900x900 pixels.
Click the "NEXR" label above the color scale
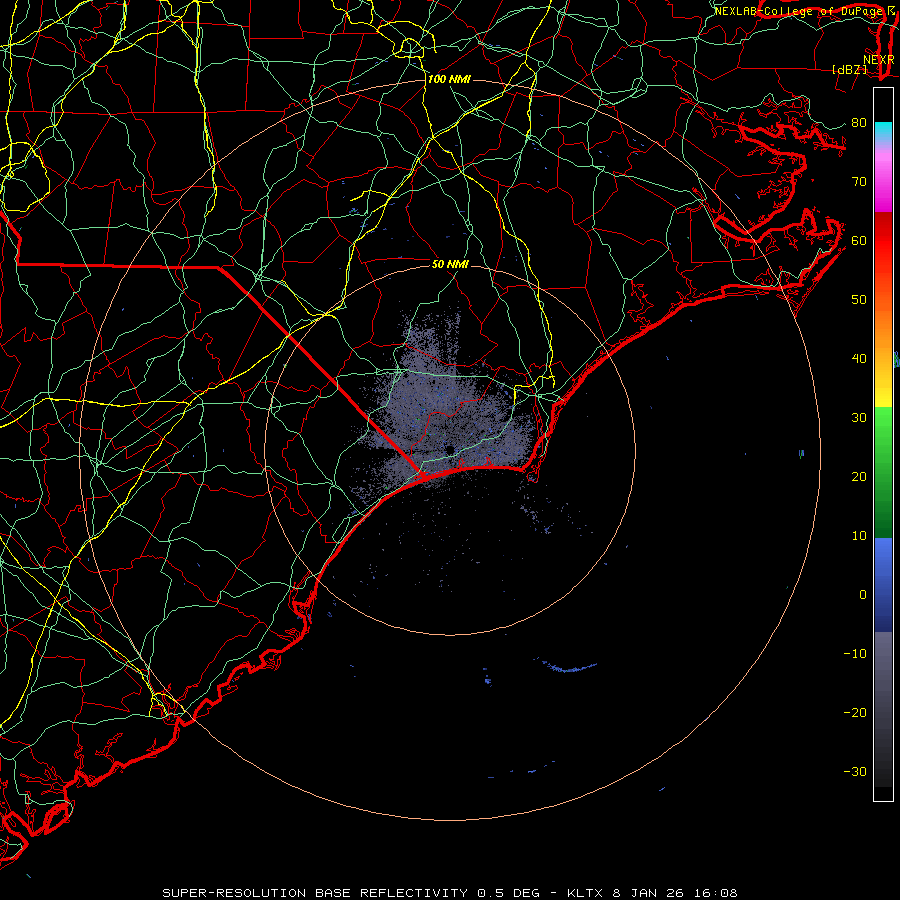click(x=879, y=60)
